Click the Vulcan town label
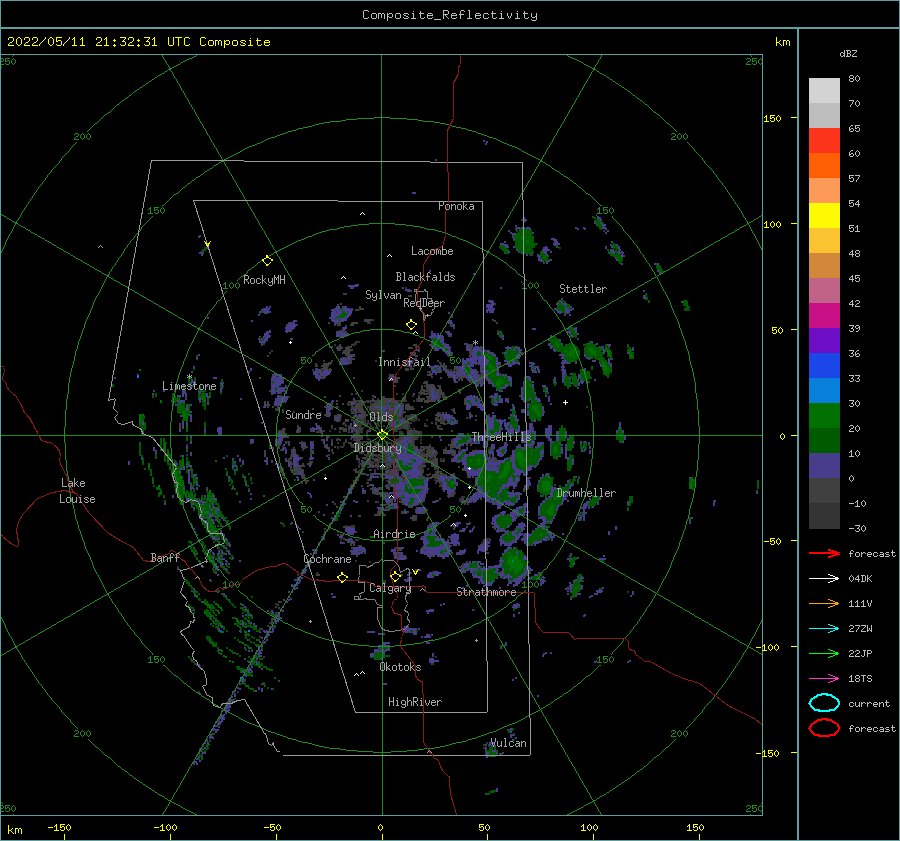This screenshot has width=900, height=841. coord(508,743)
